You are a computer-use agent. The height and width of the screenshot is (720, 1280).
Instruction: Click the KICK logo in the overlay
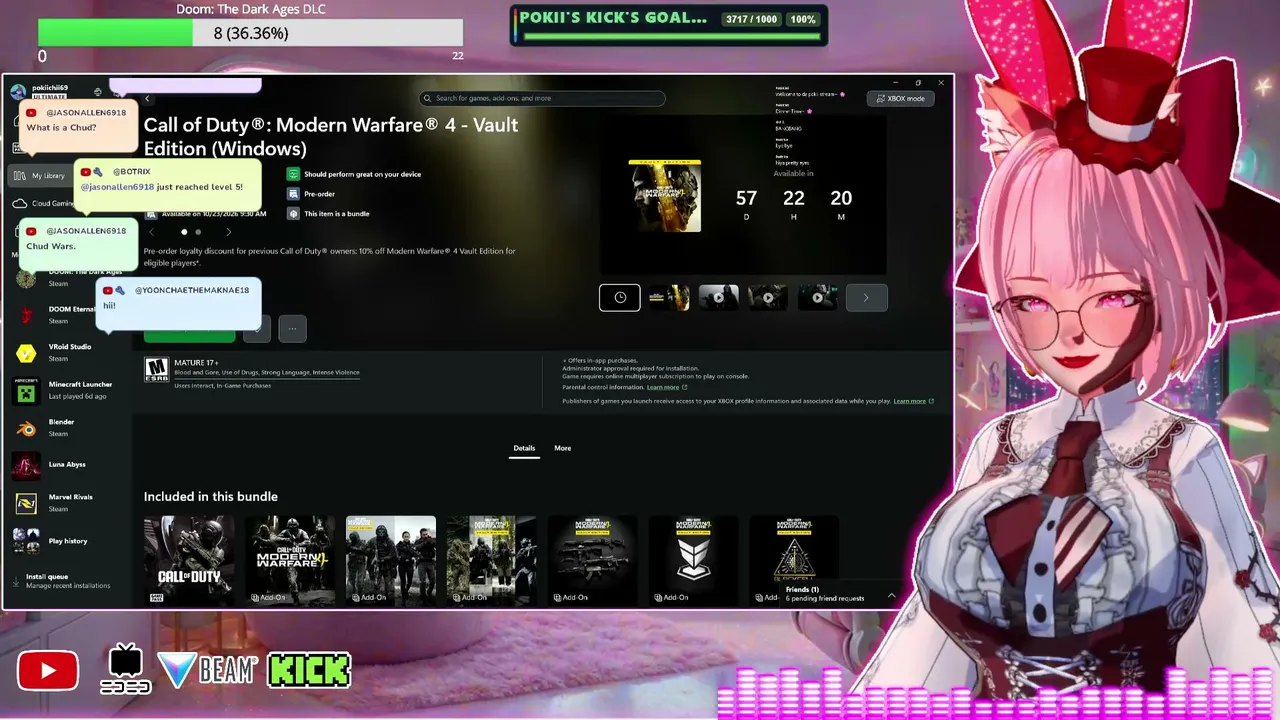click(309, 670)
